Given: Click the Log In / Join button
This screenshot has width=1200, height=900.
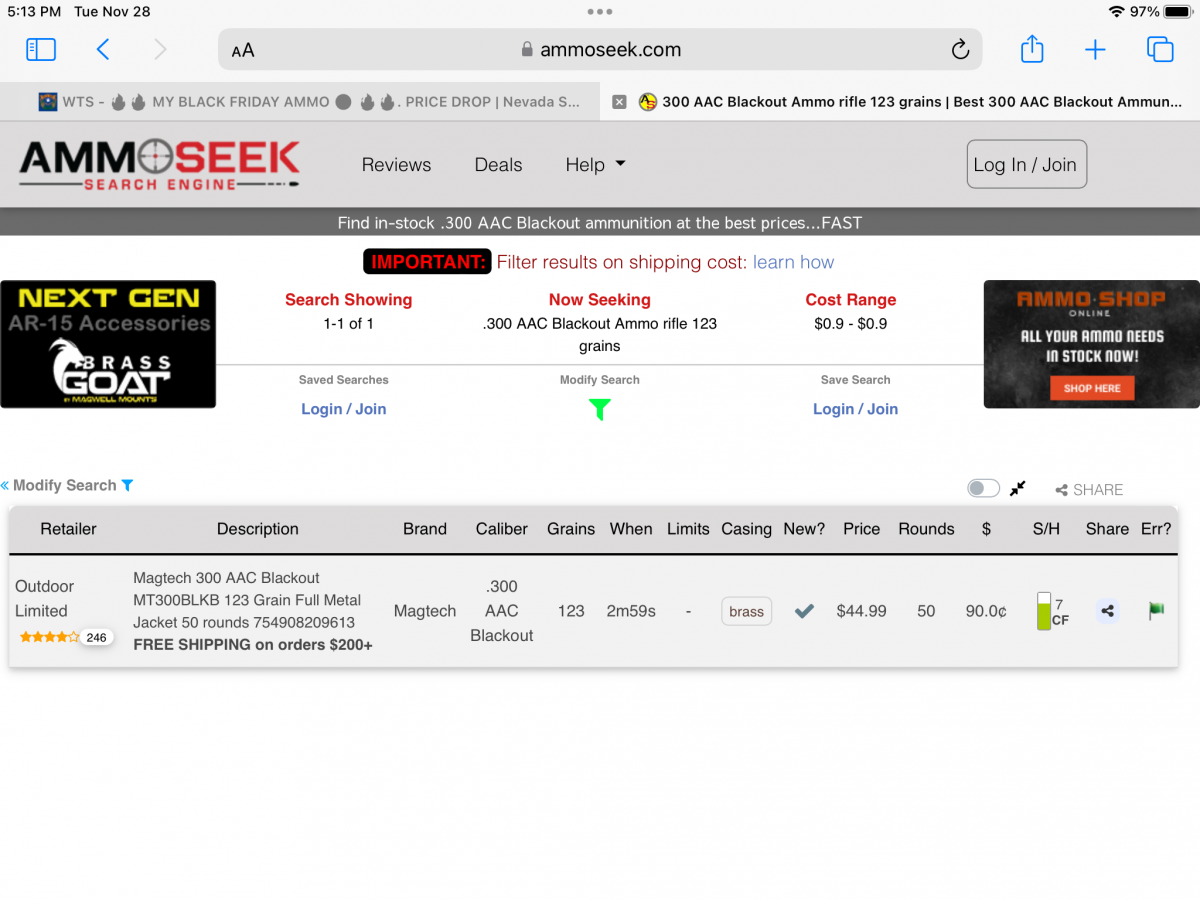Looking at the screenshot, I should (x=1027, y=164).
